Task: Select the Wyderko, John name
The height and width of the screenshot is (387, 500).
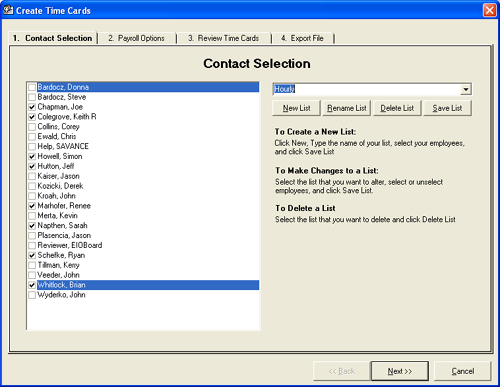Action: 61,295
